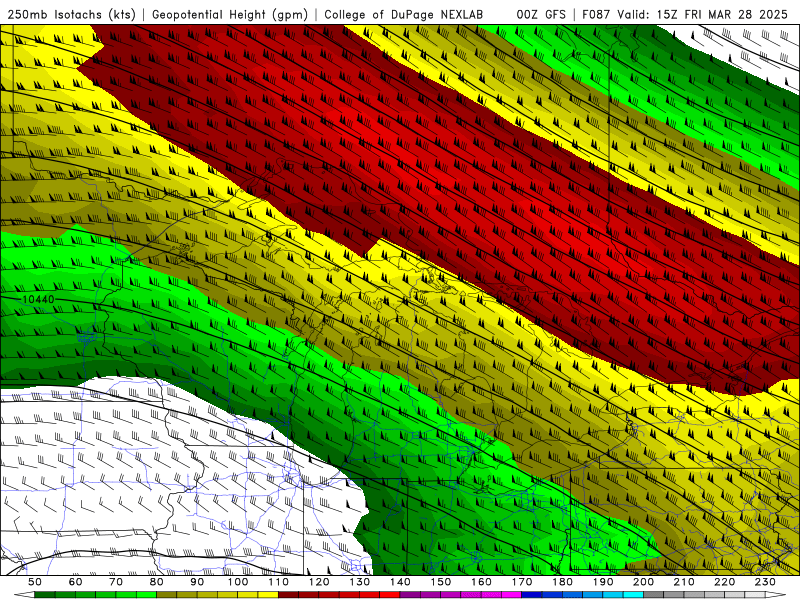This screenshot has width=800, height=600.
Task: Click the '150' value on the color scale
Action: click(x=441, y=582)
